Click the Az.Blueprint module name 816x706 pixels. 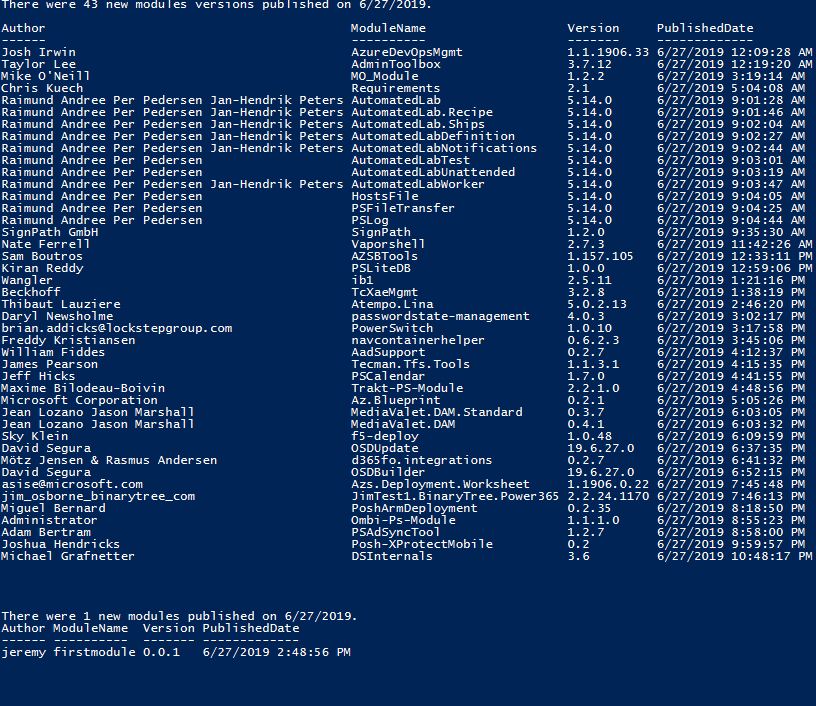click(x=396, y=401)
